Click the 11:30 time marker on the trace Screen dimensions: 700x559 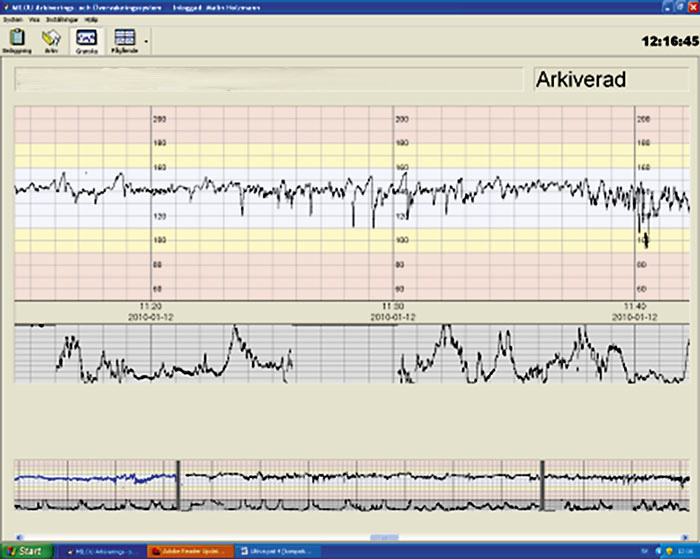tap(393, 307)
